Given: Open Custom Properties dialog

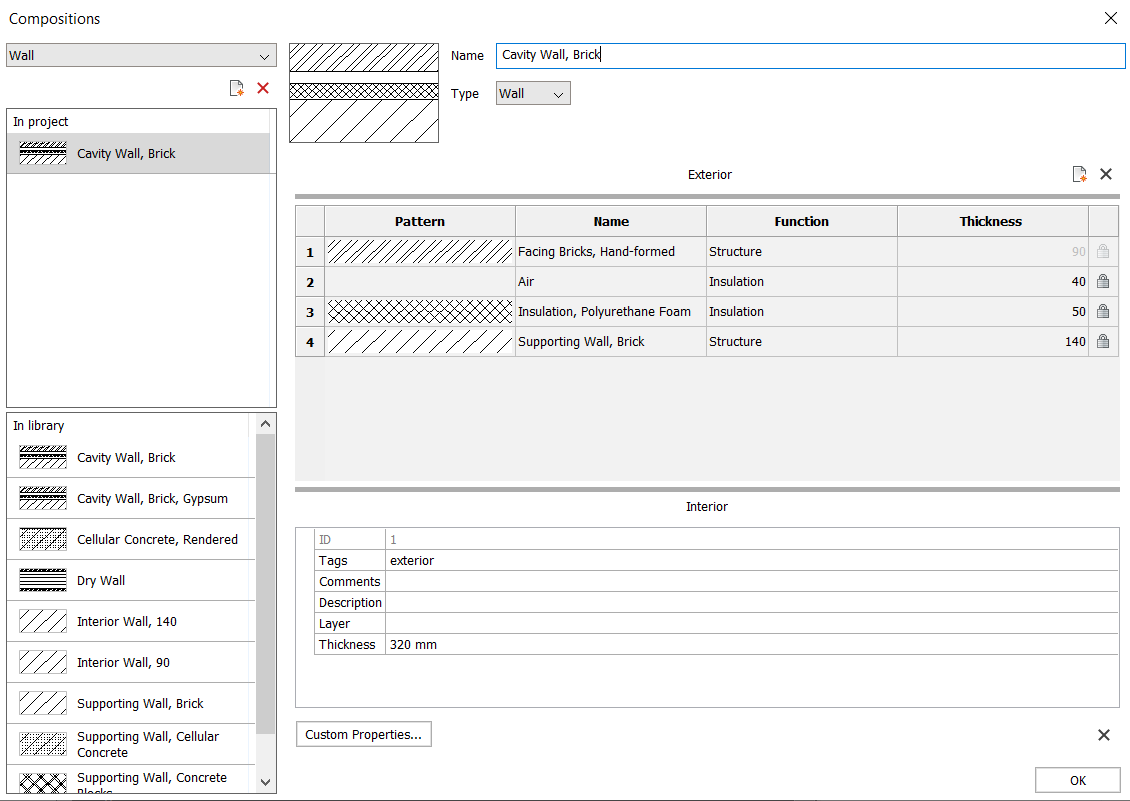Looking at the screenshot, I should [363, 735].
